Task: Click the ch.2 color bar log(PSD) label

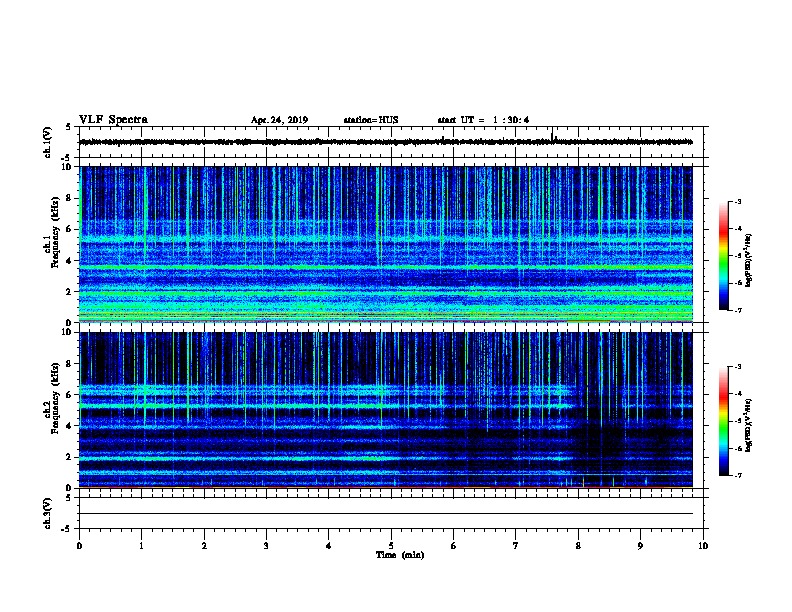Action: 748,425
